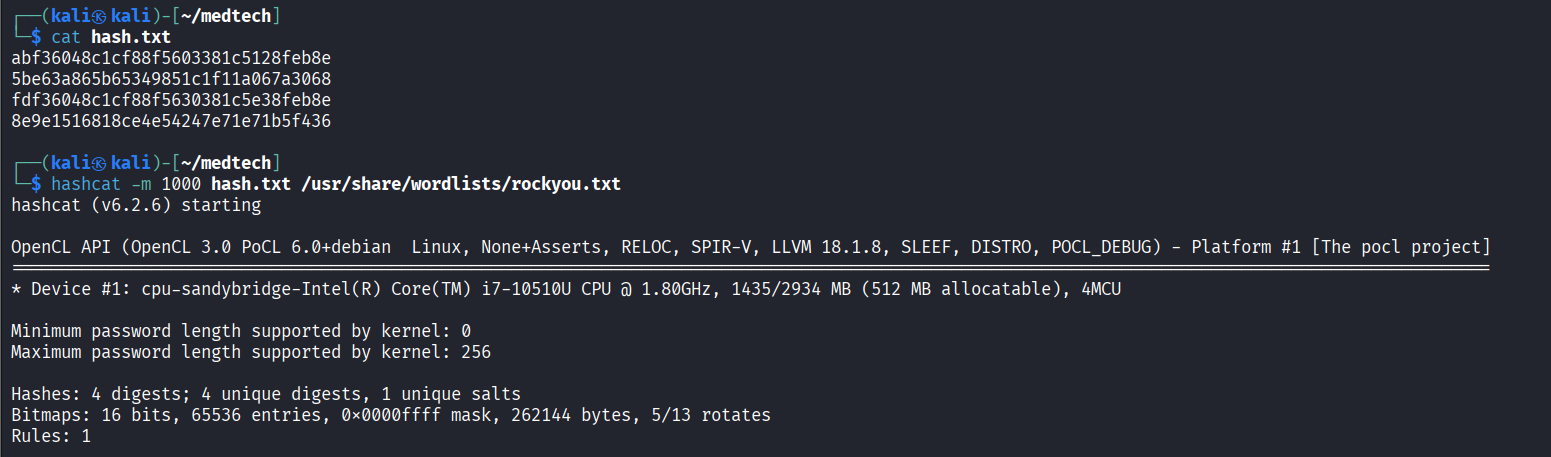Viewport: 1551px width, 457px height.
Task: Click hash.txt argument in the hashcat command
Action: [x=246, y=184]
